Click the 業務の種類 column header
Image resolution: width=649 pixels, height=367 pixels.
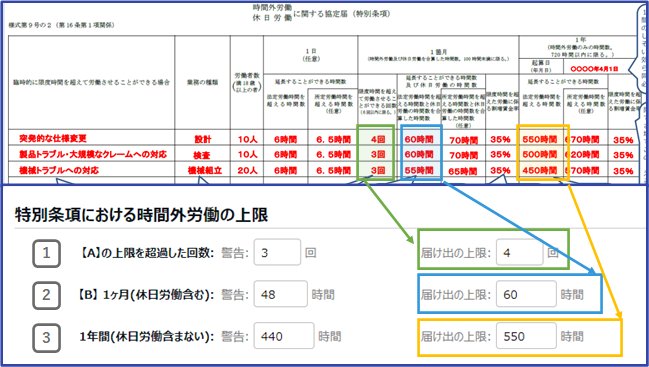(x=202, y=82)
